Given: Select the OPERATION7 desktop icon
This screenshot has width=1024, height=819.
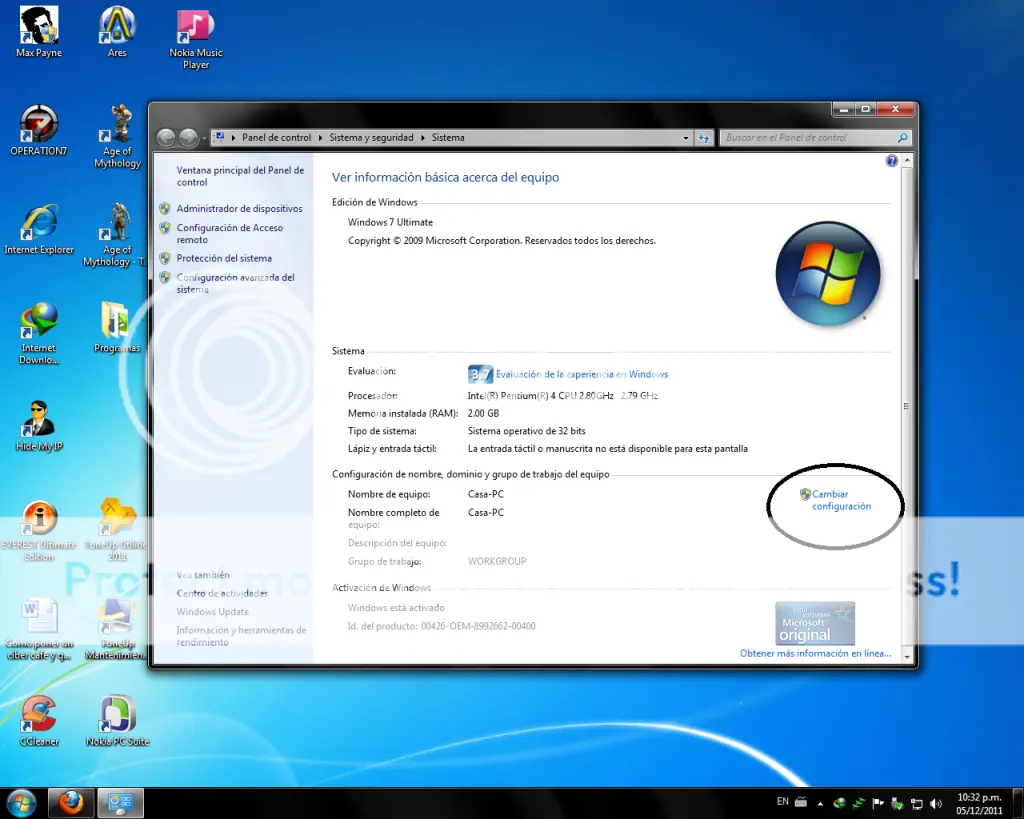Looking at the screenshot, I should [x=39, y=130].
